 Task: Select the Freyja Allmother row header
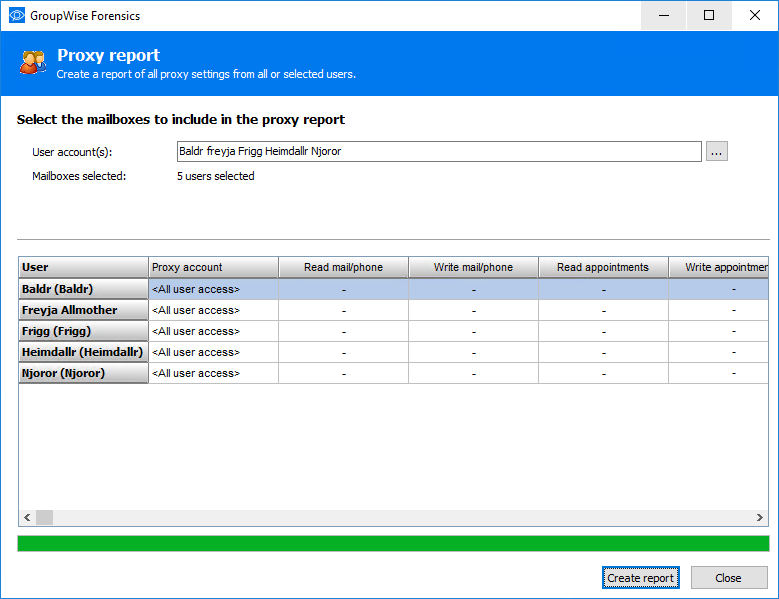pyautogui.click(x=83, y=310)
